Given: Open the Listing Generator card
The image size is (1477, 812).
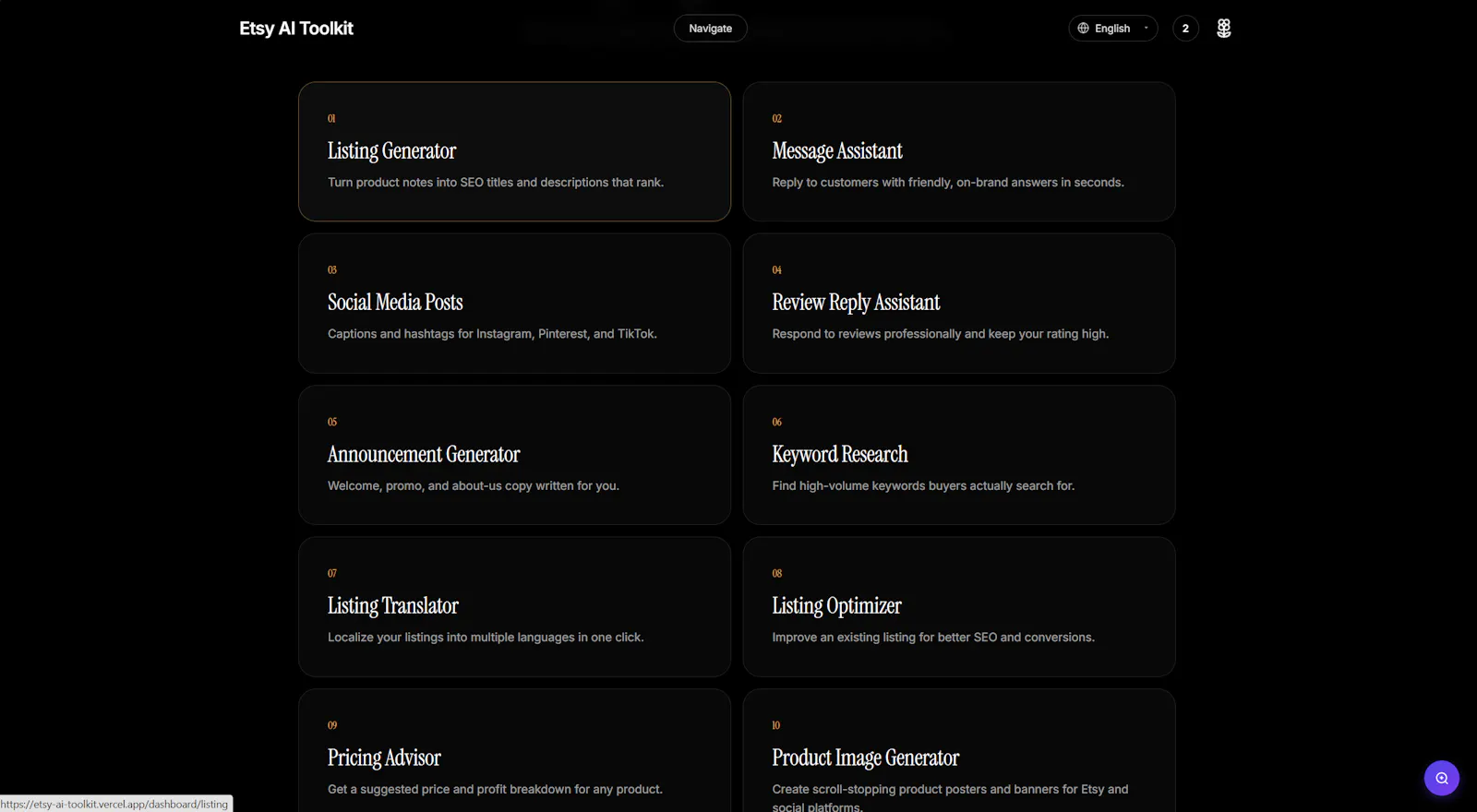Looking at the screenshot, I should pos(514,151).
